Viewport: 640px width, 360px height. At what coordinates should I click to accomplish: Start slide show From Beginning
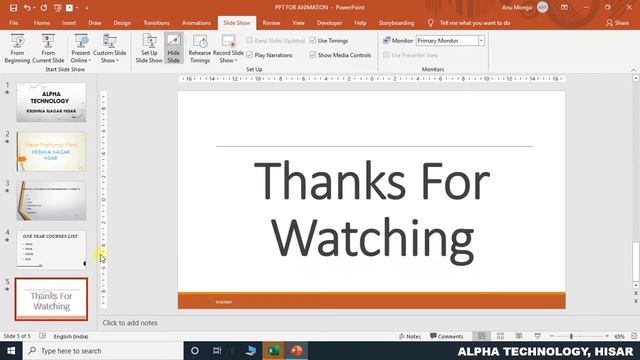point(17,48)
